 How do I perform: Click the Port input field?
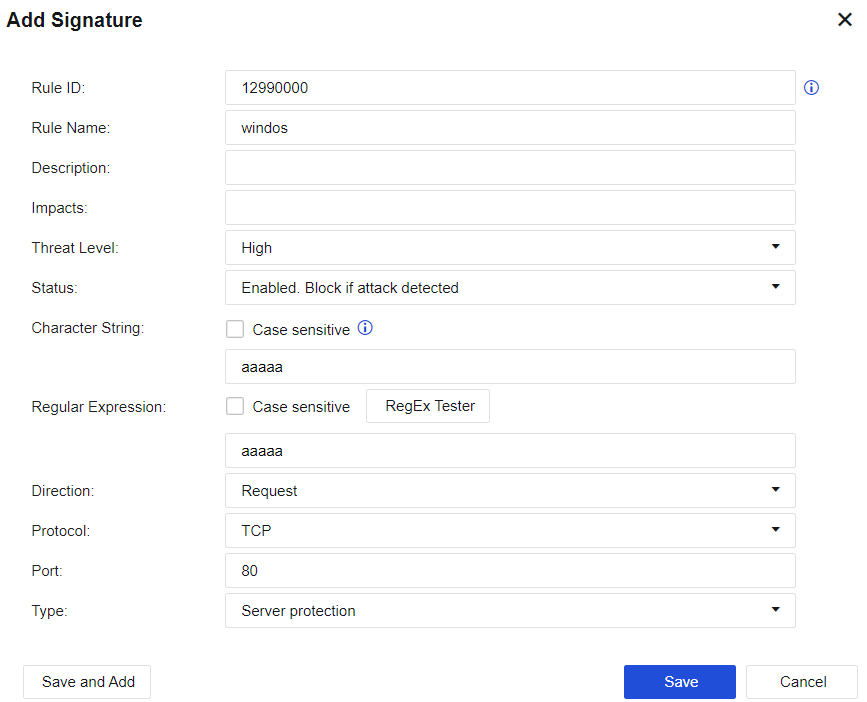[510, 571]
